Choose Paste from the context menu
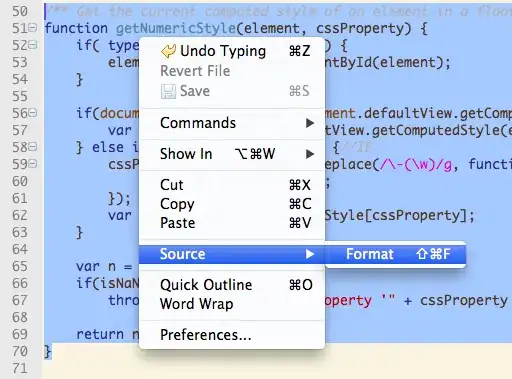 pos(232,223)
